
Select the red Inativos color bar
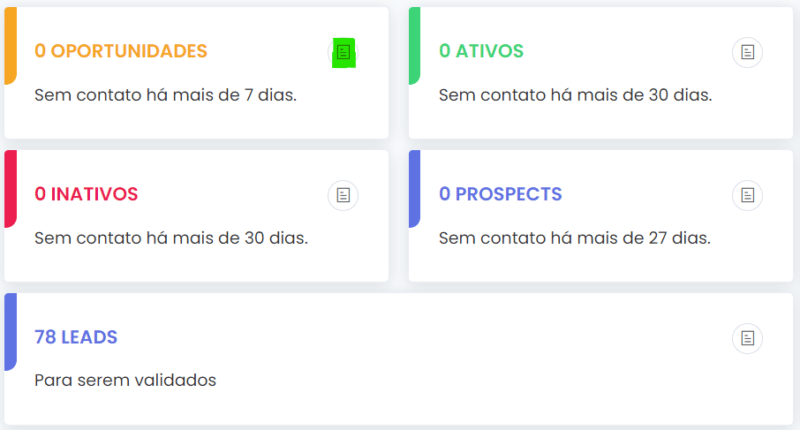(11, 189)
